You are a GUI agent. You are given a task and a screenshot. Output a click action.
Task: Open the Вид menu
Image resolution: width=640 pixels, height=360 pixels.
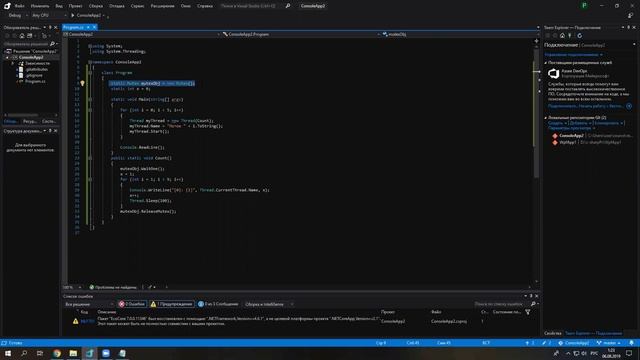(59, 6)
